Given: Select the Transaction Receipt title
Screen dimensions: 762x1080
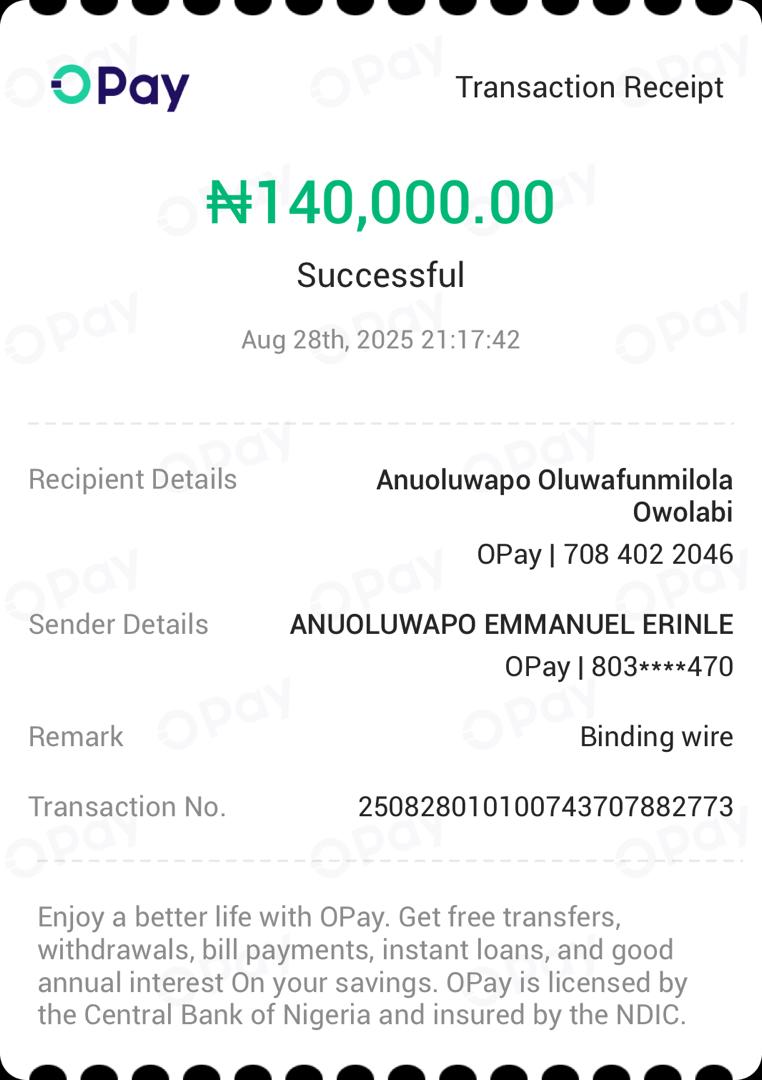Looking at the screenshot, I should [x=589, y=87].
